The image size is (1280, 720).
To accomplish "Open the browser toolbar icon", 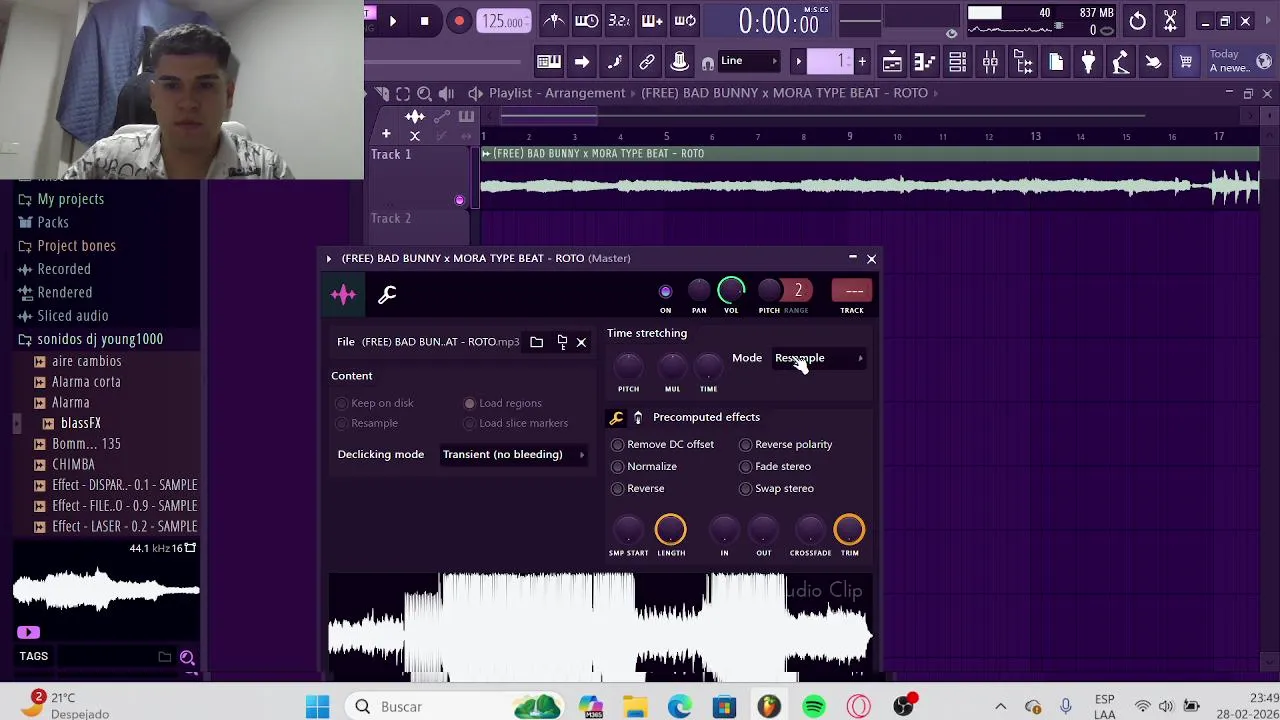I will 1023,62.
